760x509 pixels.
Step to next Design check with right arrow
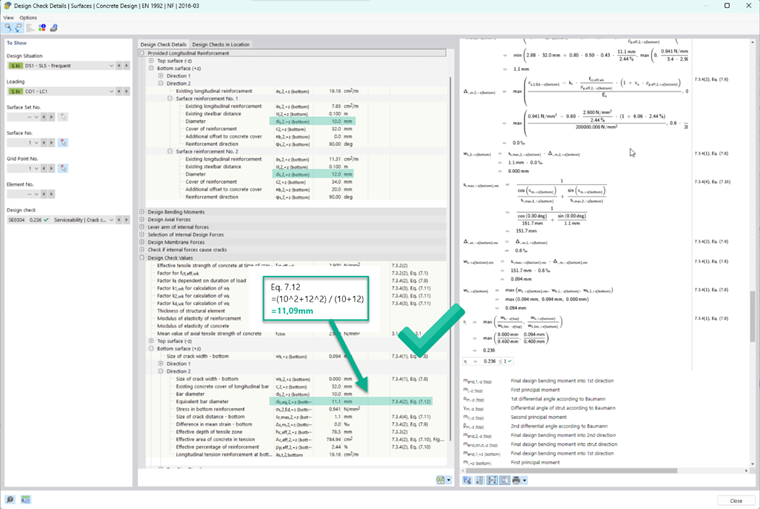(127, 220)
